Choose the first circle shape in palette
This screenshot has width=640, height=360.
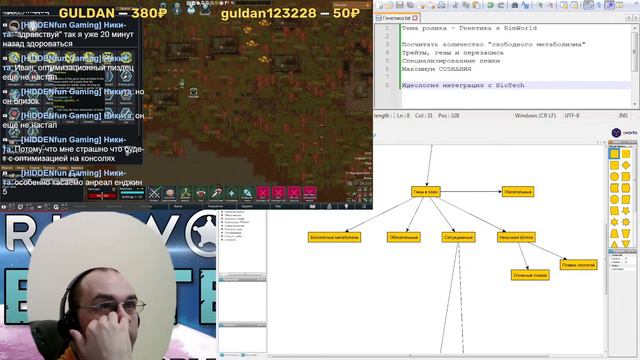[614, 177]
